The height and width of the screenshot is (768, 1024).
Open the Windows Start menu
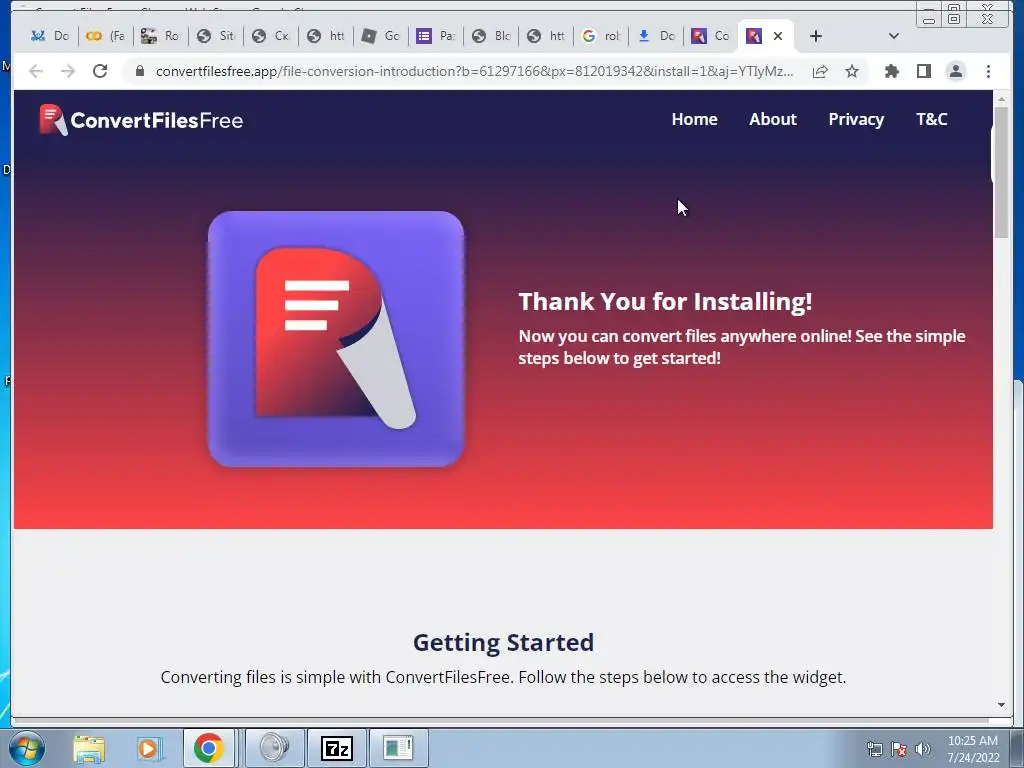point(27,748)
